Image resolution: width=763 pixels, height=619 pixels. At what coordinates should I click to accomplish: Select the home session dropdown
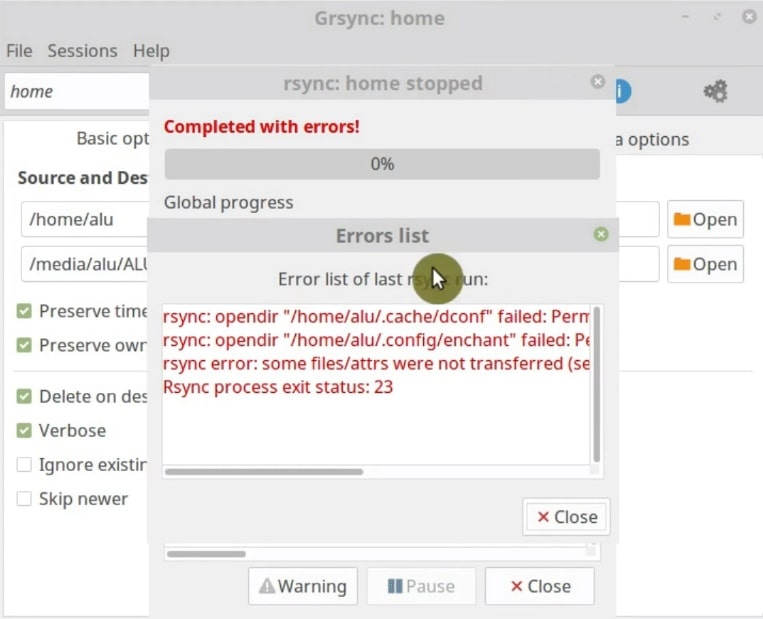(77, 91)
